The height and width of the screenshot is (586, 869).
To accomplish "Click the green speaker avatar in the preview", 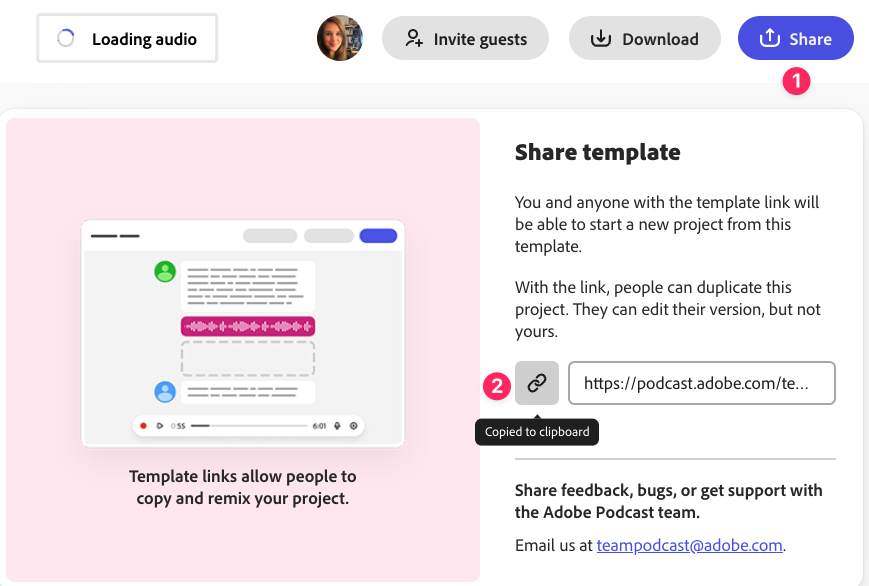I will point(164,271).
